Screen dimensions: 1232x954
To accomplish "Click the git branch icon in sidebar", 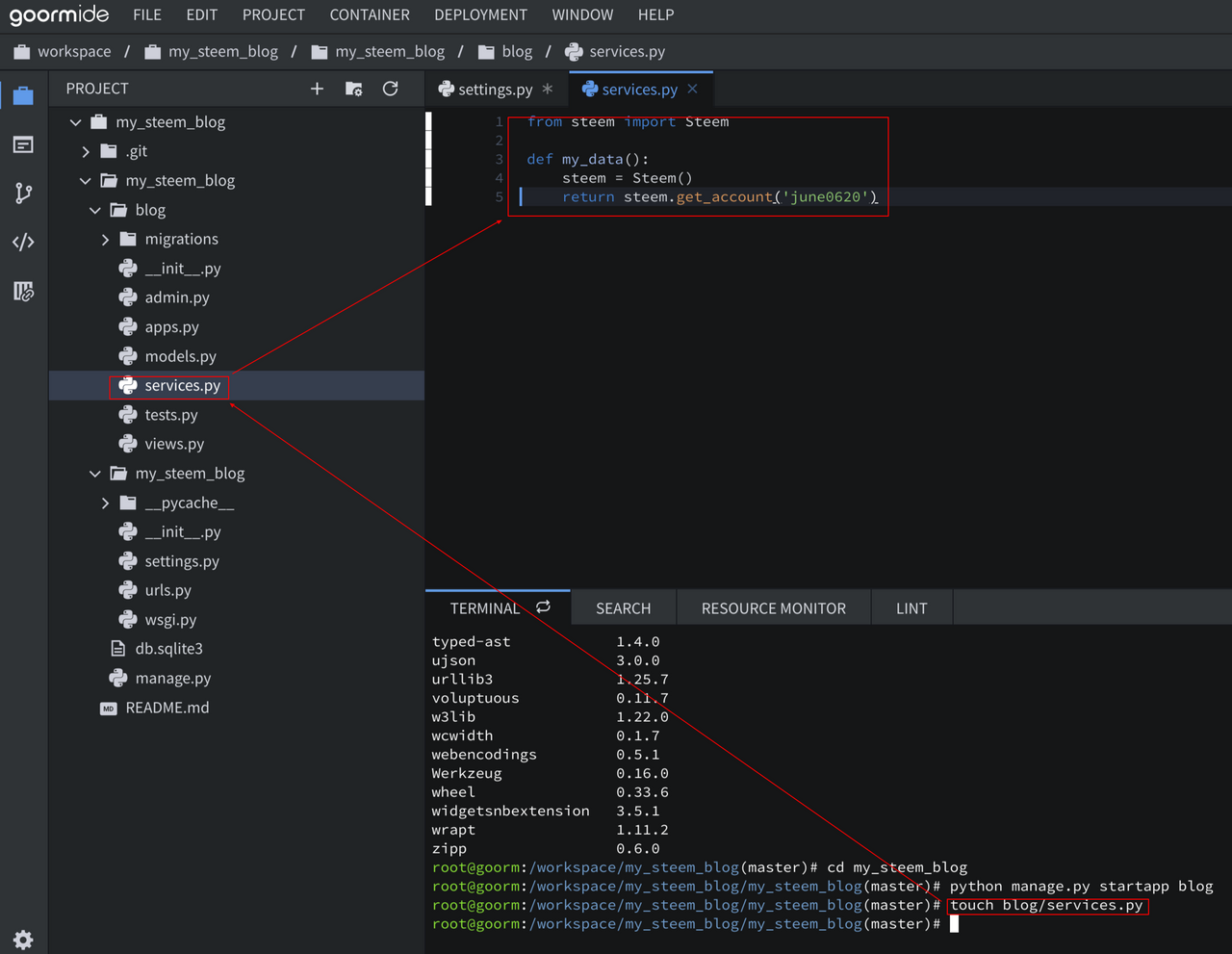I will (23, 193).
